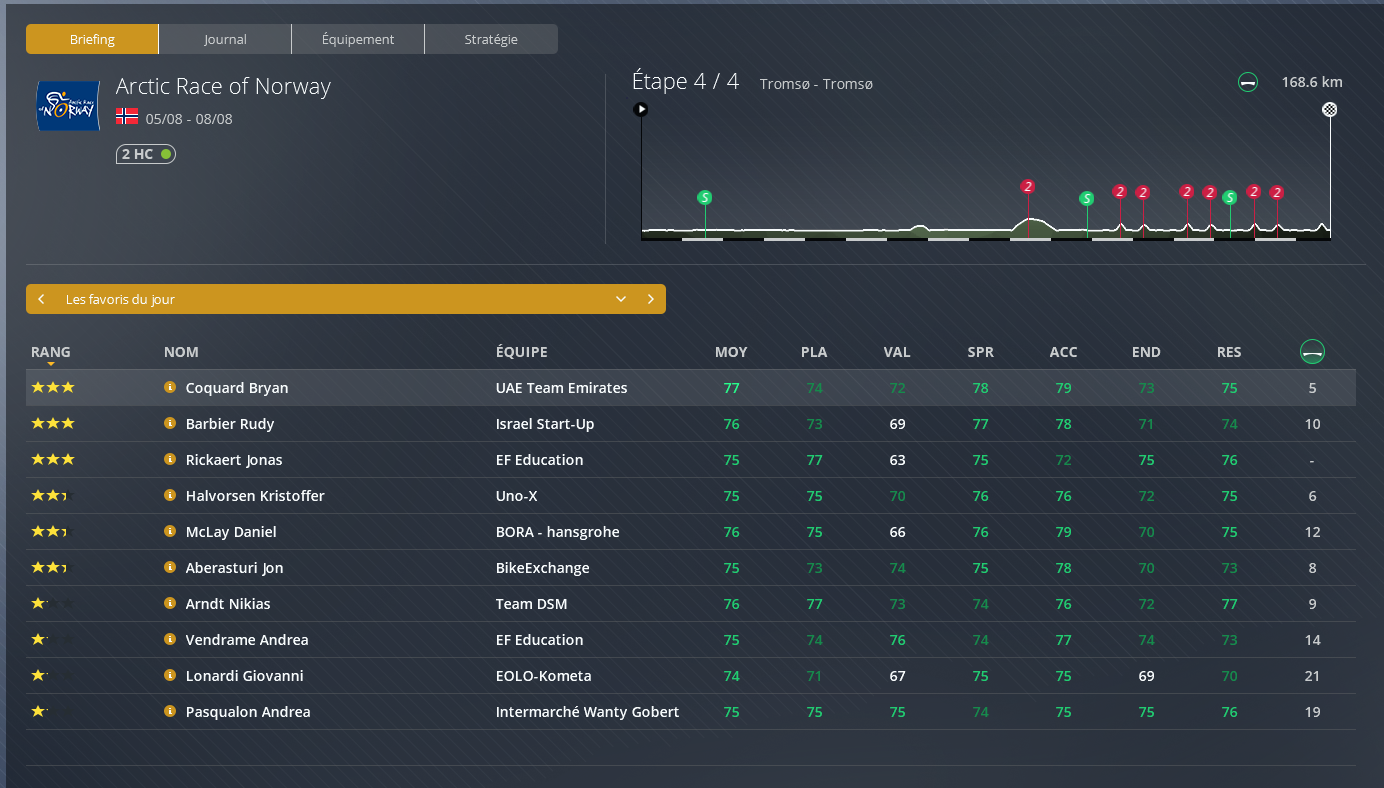Sort table by RANG column
The image size is (1384, 788).
tap(51, 352)
